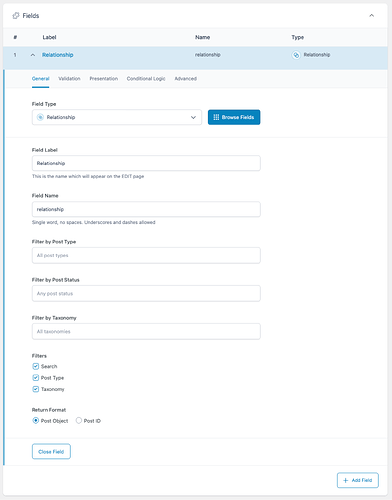The image size is (392, 500).
Task: Uncheck the Taxonomy filter checkbox
Action: pyautogui.click(x=36, y=389)
